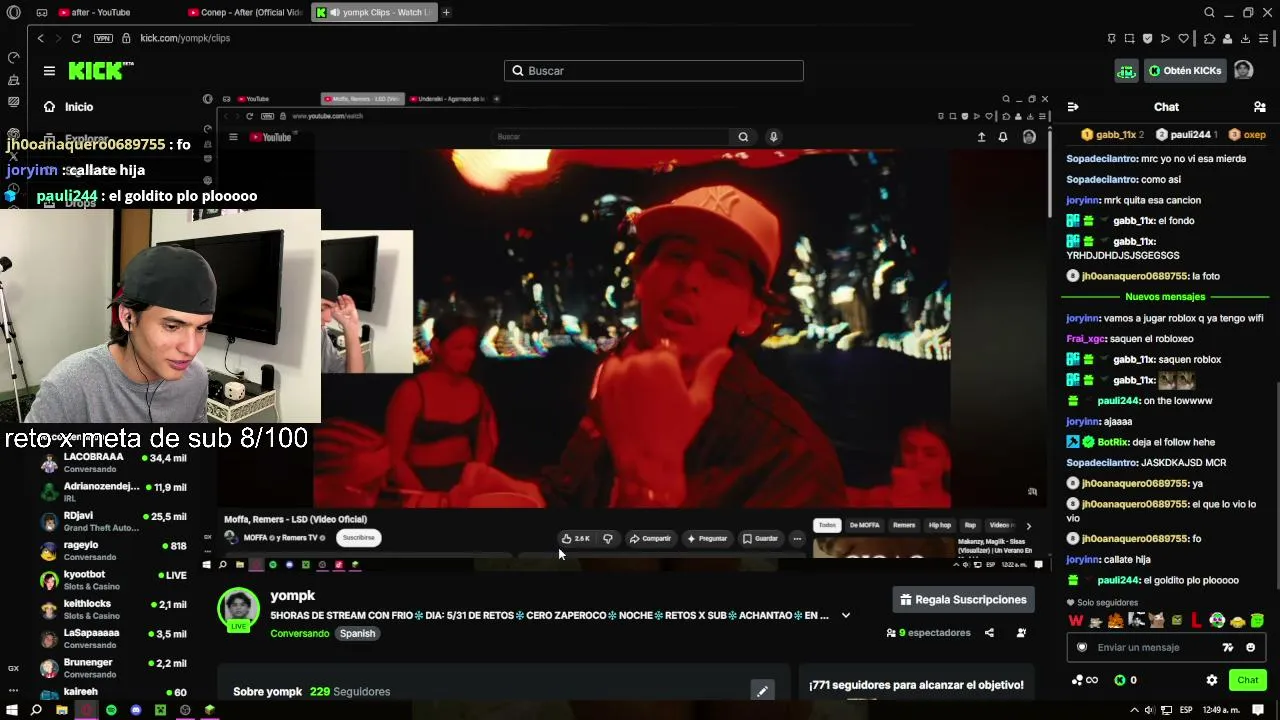This screenshot has width=1280, height=720.
Task: Open LACOBRAAA channel in sidebar
Action: click(112, 463)
